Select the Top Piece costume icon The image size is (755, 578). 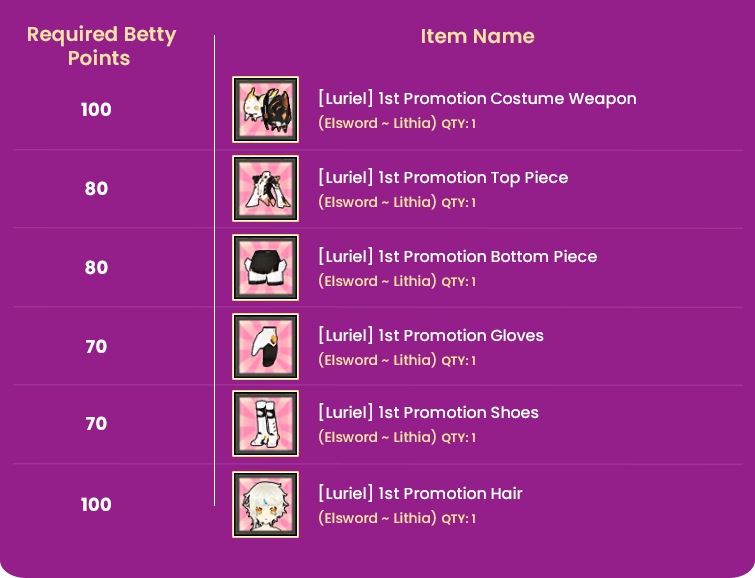click(265, 188)
